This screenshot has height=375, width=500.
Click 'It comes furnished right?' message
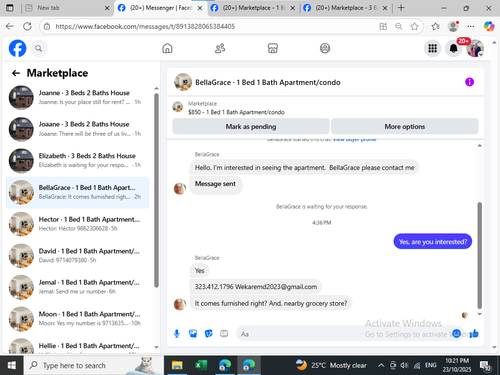pos(271,303)
